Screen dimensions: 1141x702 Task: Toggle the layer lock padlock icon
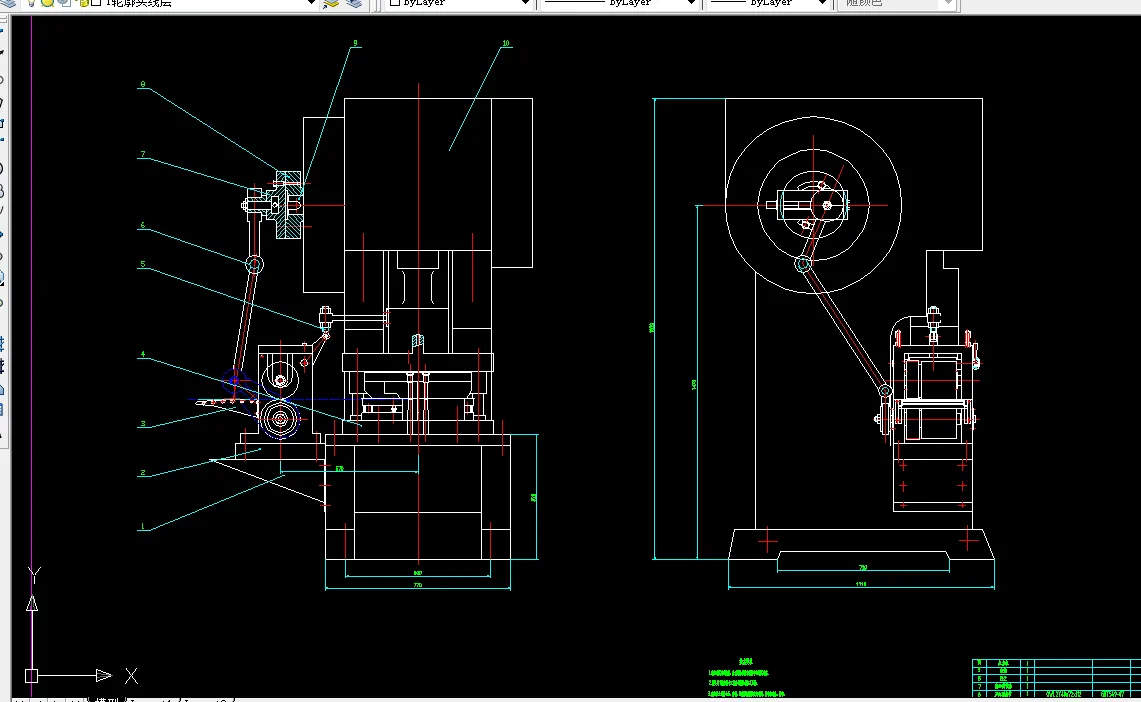pyautogui.click(x=82, y=3)
